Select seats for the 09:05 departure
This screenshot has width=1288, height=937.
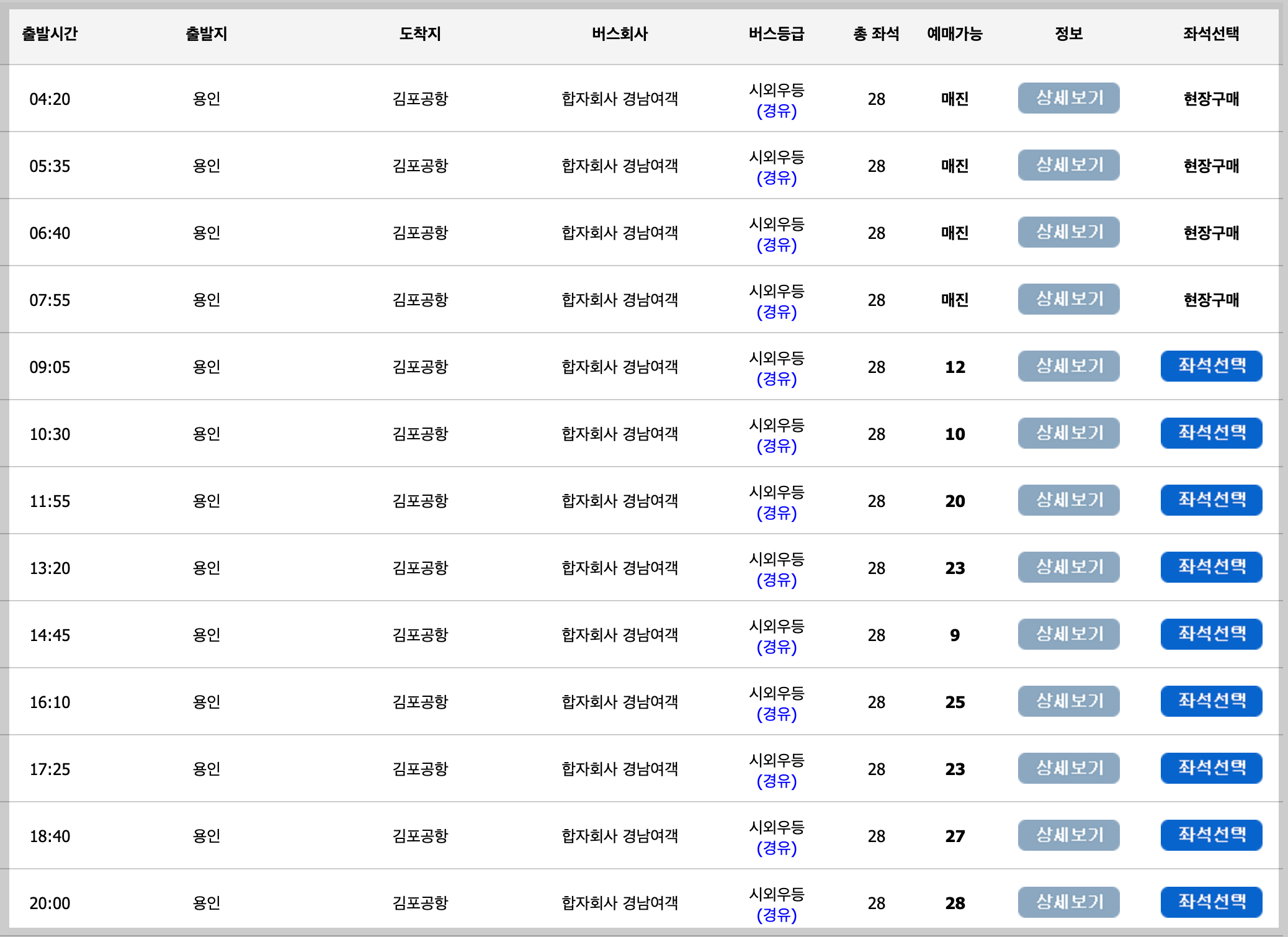click(1211, 366)
